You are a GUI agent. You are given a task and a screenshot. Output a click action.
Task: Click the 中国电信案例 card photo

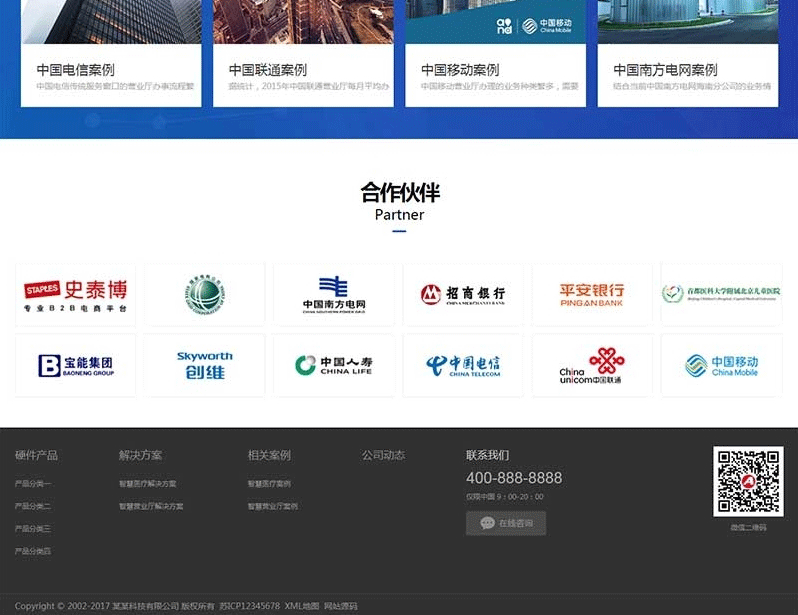[111, 22]
